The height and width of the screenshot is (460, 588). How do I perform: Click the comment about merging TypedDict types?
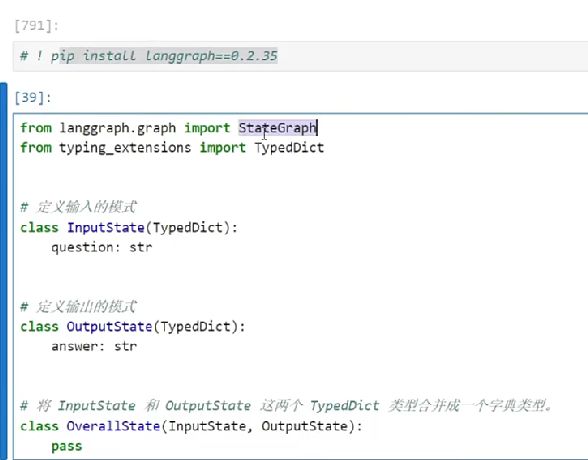point(286,406)
